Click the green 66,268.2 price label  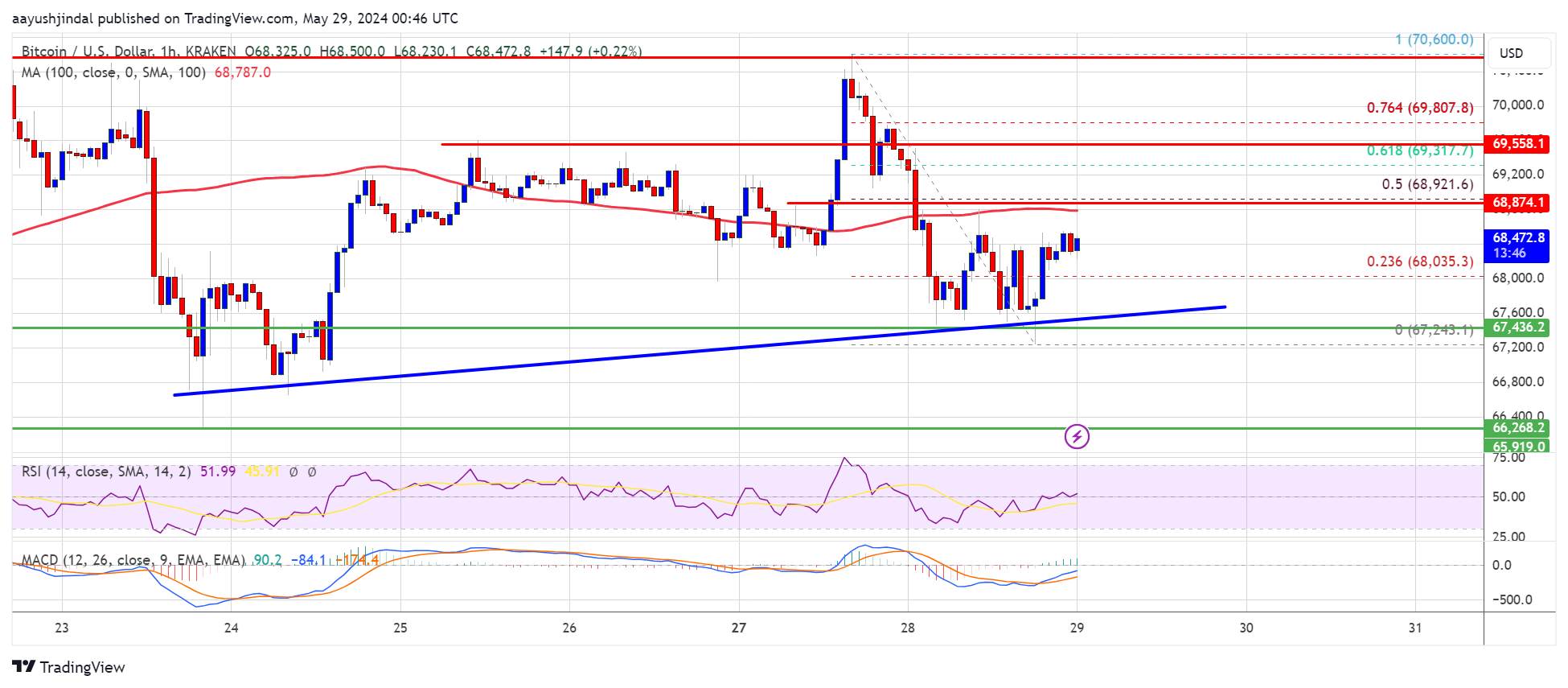1517,428
